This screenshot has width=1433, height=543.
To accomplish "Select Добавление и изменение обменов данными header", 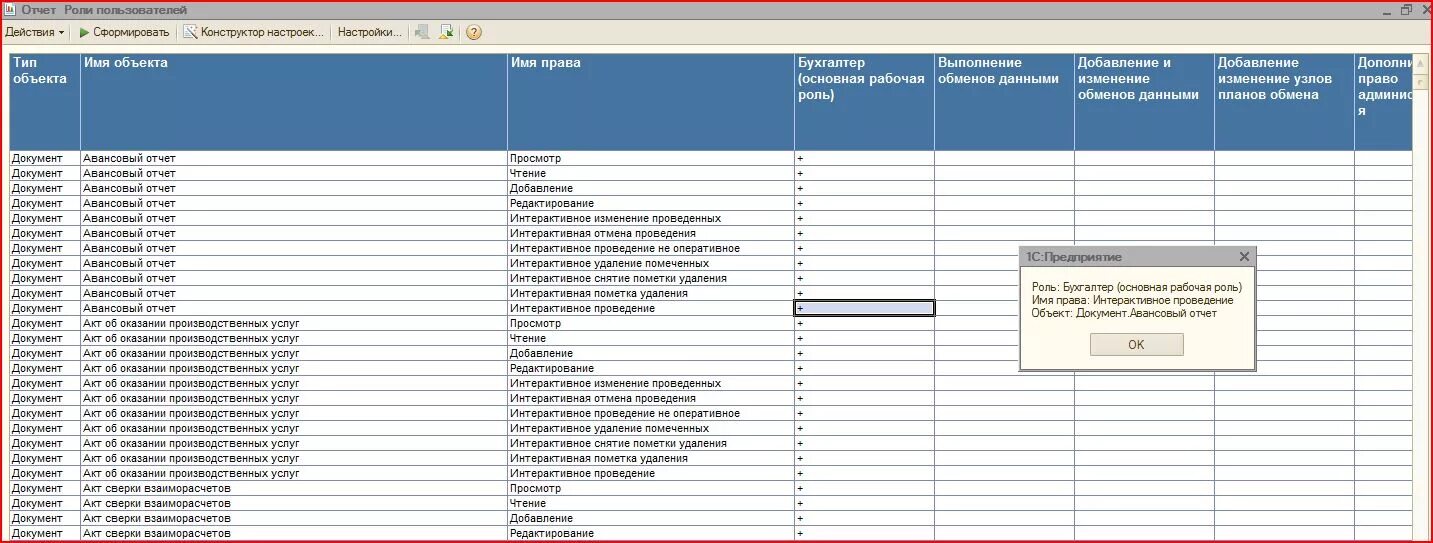I will 1145,102.
